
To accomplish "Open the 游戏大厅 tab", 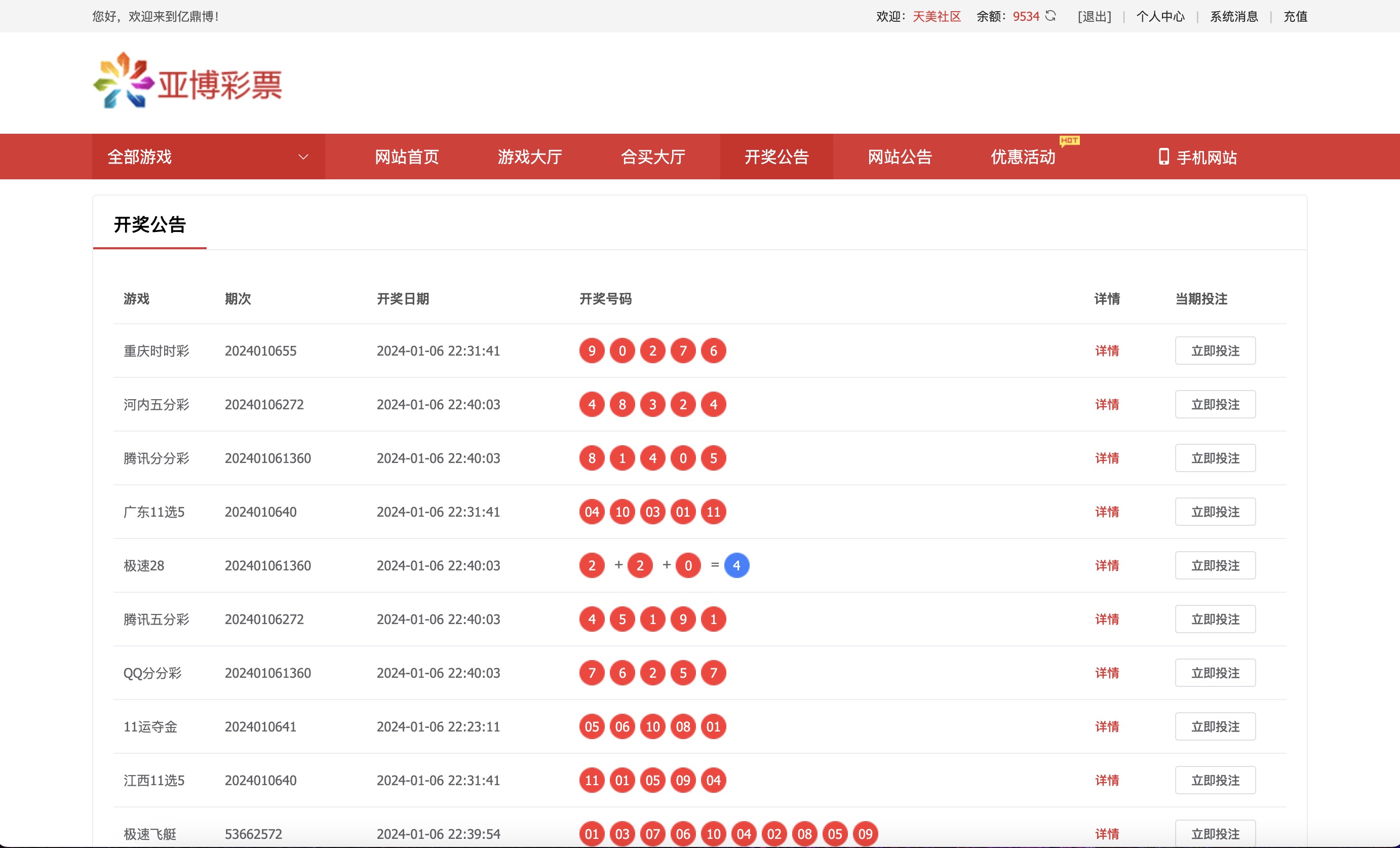I will coord(530,157).
